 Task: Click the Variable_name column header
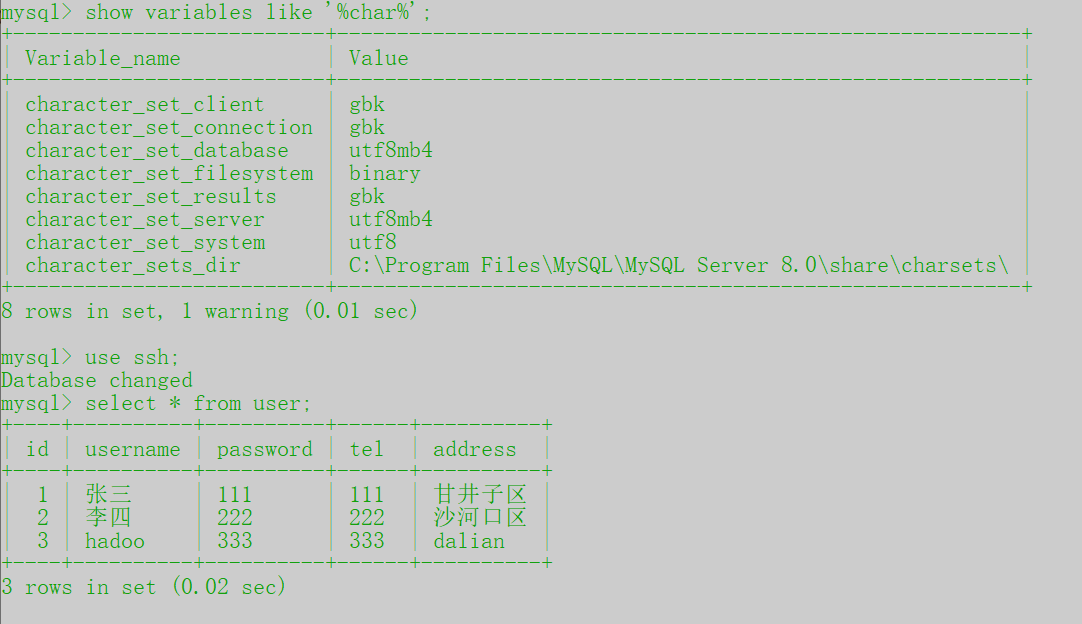(x=103, y=58)
